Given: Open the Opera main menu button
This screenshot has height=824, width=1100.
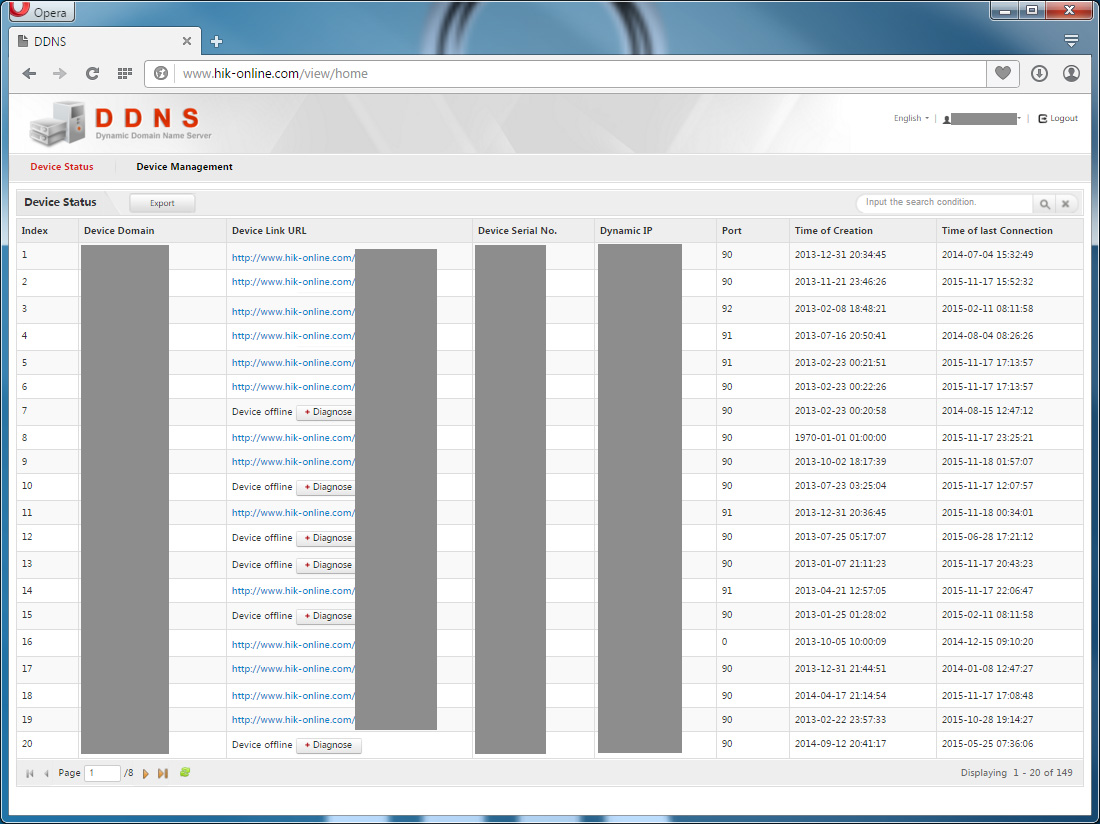Looking at the screenshot, I should (x=41, y=11).
